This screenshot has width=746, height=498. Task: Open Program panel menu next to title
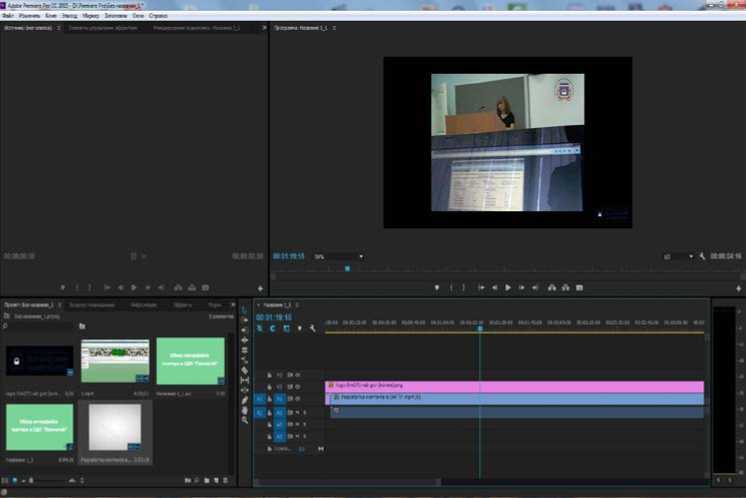[x=334, y=28]
